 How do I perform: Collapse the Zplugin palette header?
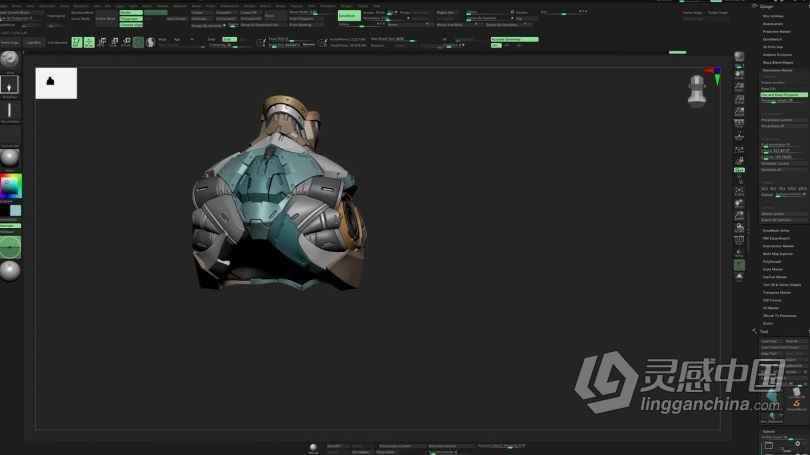click(x=767, y=6)
